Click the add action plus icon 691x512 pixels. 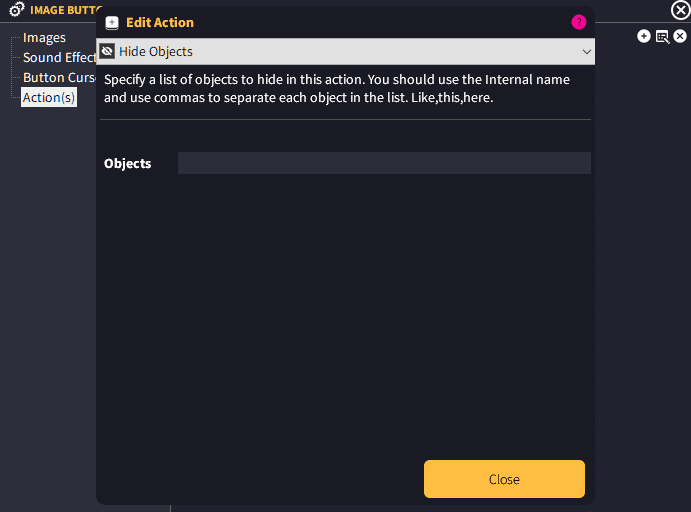pos(643,36)
